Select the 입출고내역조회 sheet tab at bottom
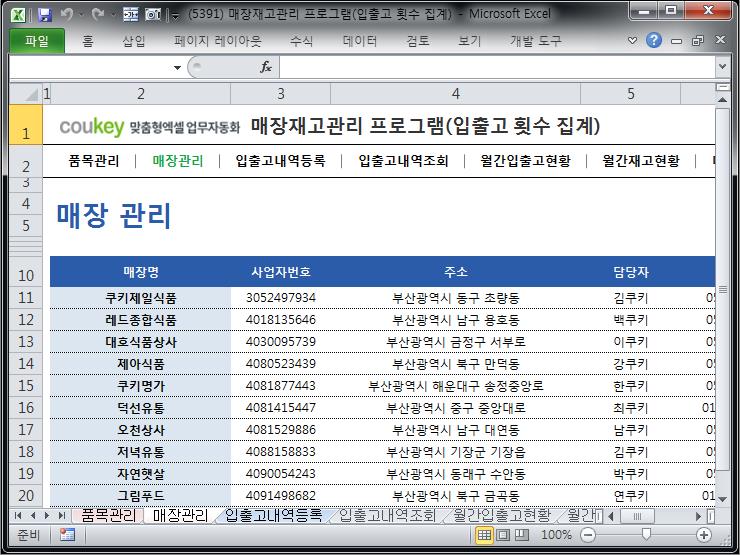This screenshot has height=555, width=740. tap(387, 515)
